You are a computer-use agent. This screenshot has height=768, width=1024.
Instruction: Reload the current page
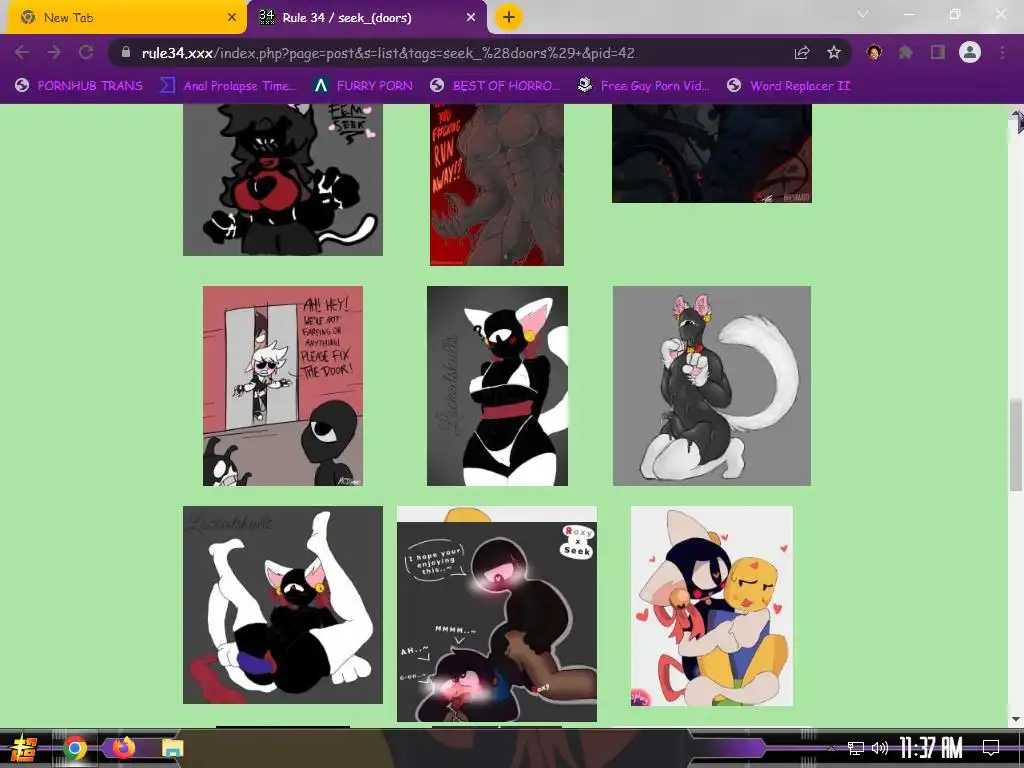click(86, 52)
